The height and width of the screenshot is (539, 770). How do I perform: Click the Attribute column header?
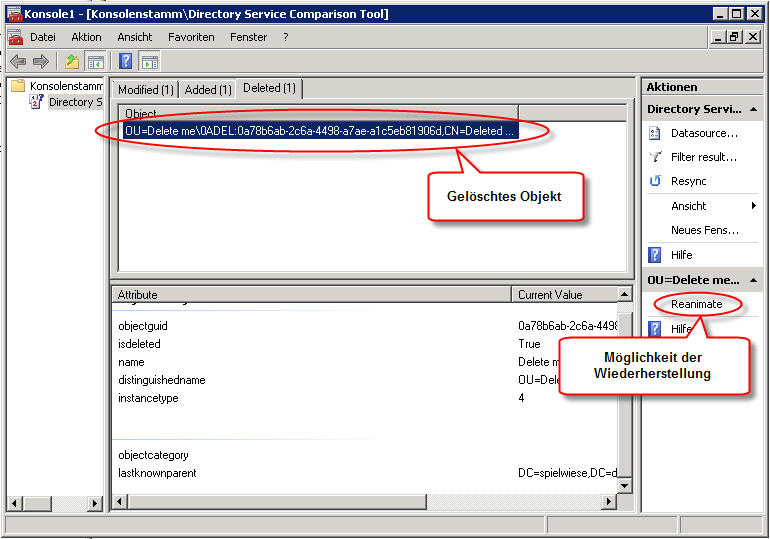click(x=312, y=295)
